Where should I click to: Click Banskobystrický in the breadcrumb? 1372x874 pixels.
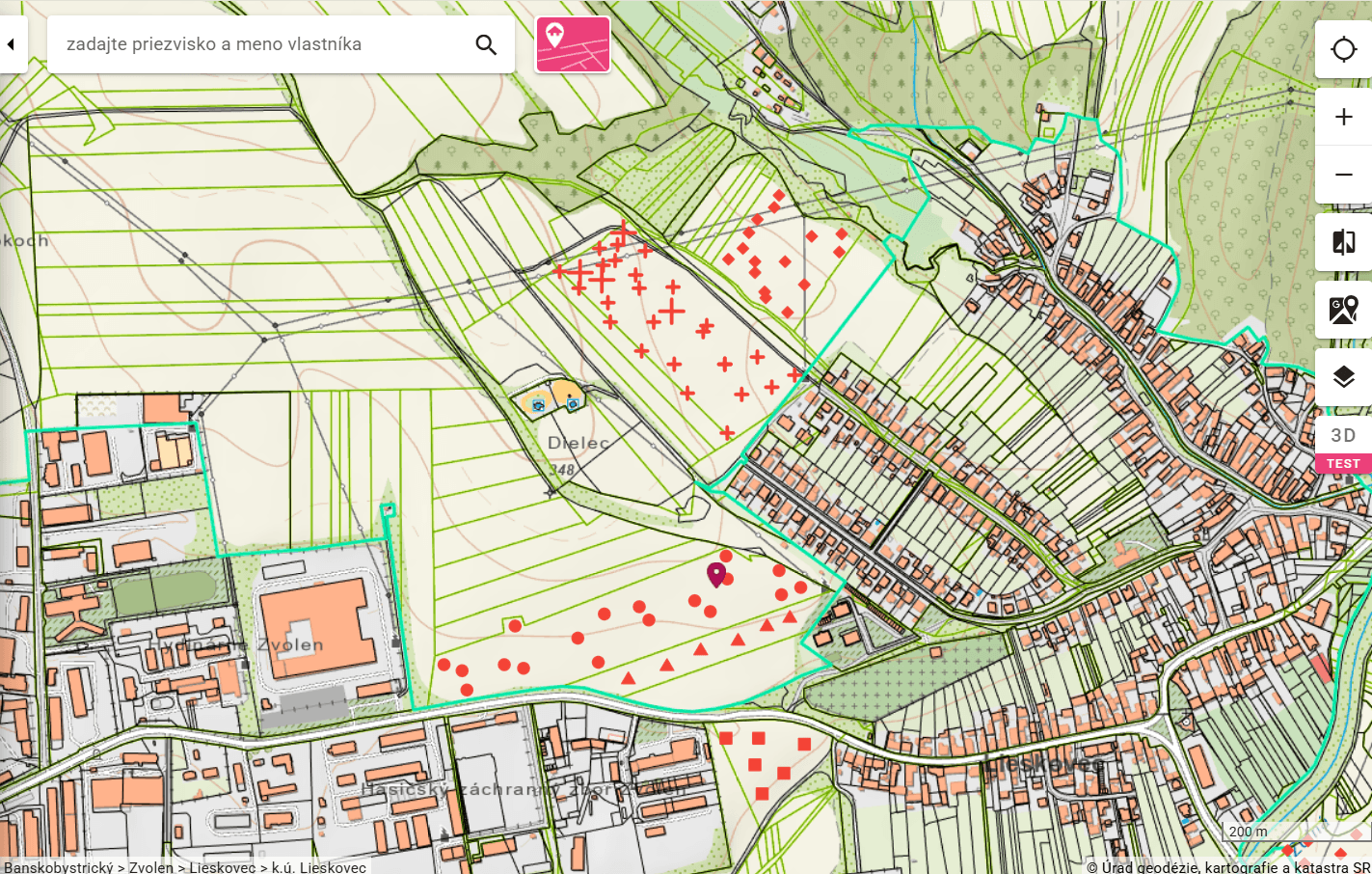59,867
